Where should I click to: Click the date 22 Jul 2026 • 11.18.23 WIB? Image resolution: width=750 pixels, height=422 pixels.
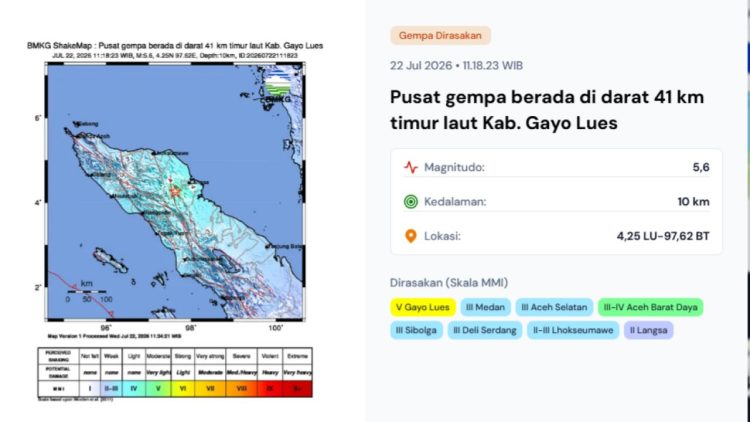coord(456,66)
